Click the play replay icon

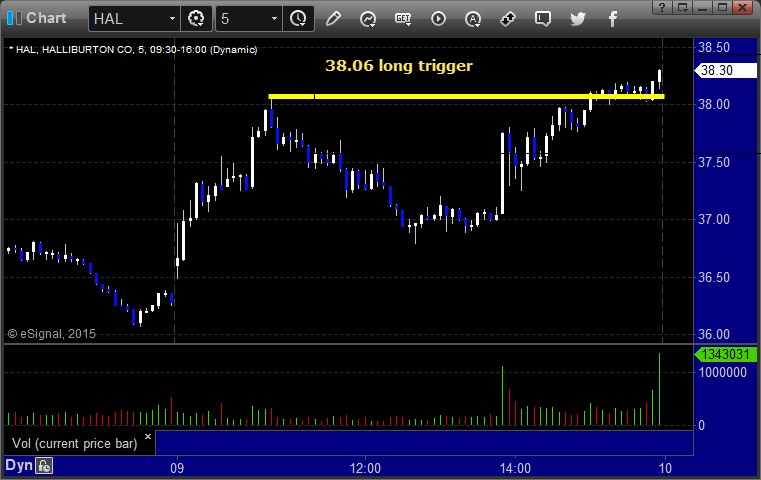pyautogui.click(x=438, y=19)
